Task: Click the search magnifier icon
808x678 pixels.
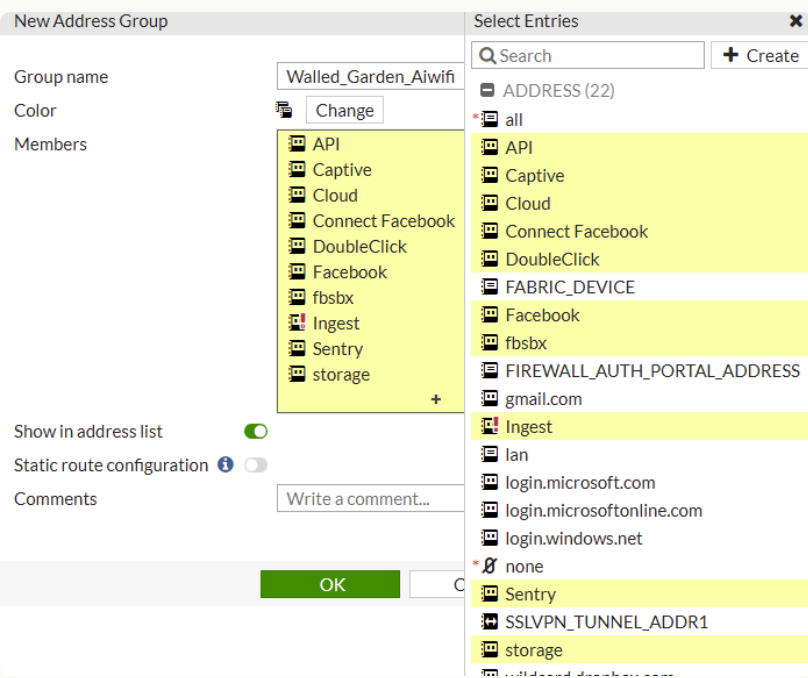Action: tap(487, 55)
